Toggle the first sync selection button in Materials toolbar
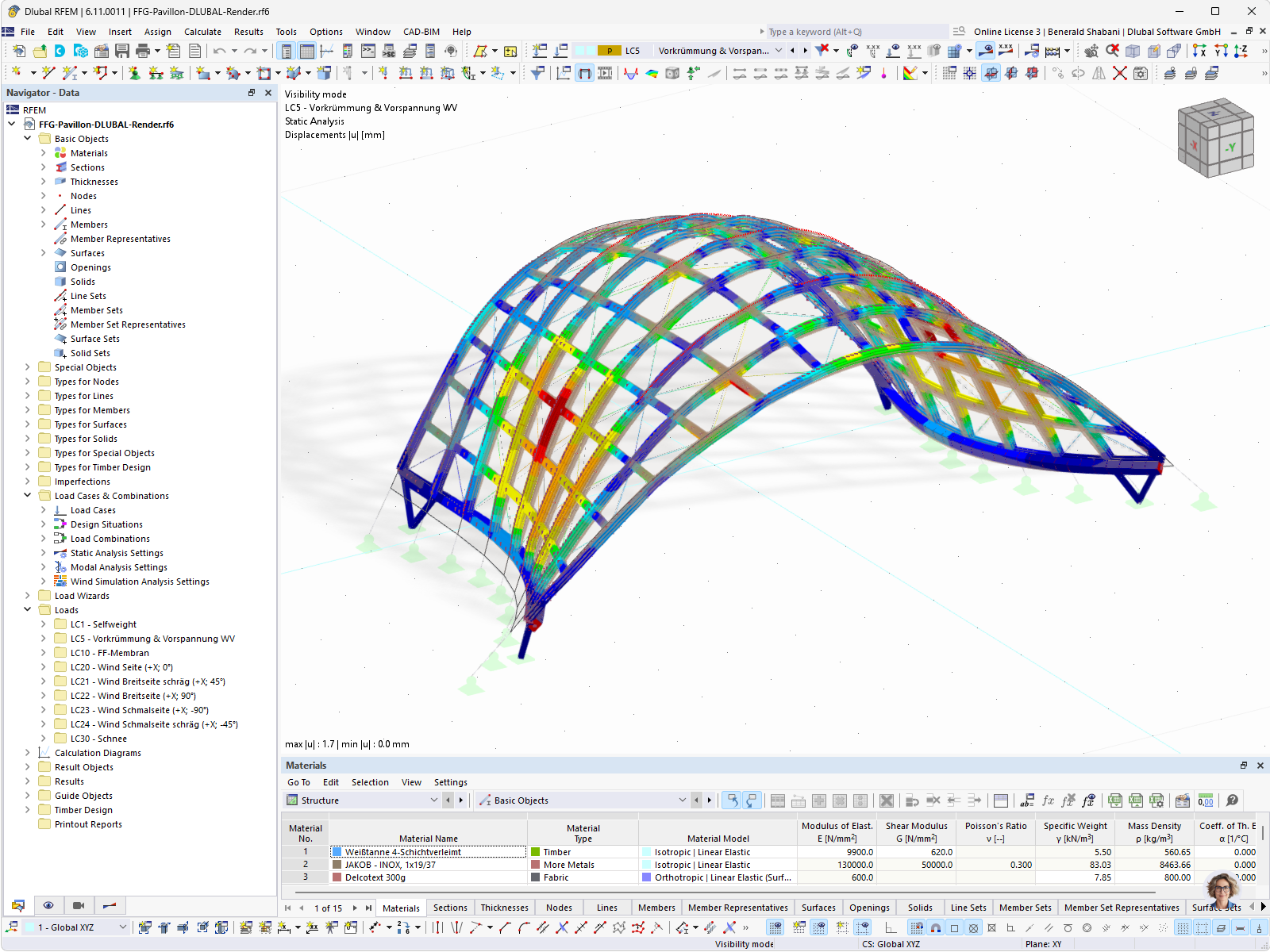Screen dimensions: 1270x952 pos(732,800)
